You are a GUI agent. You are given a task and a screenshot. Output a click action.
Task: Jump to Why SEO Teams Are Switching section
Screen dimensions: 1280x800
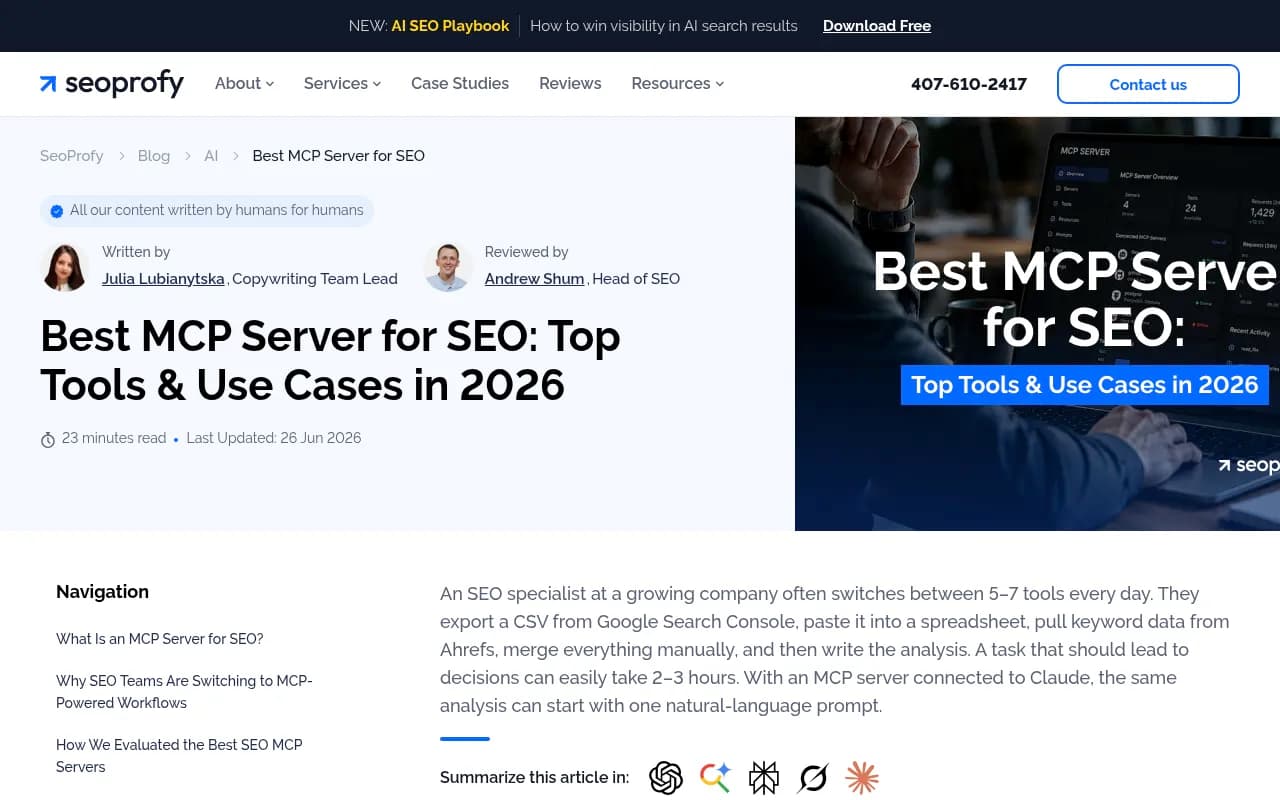coord(184,692)
